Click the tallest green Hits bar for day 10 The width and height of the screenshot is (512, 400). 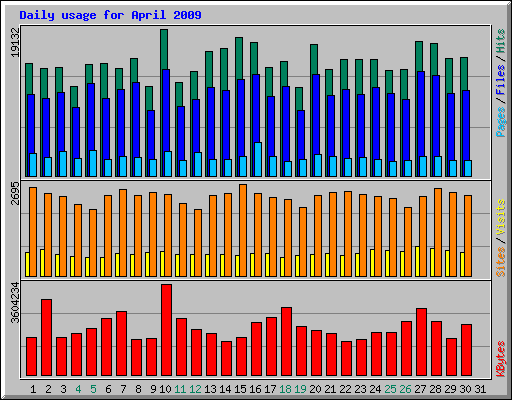pos(164,49)
